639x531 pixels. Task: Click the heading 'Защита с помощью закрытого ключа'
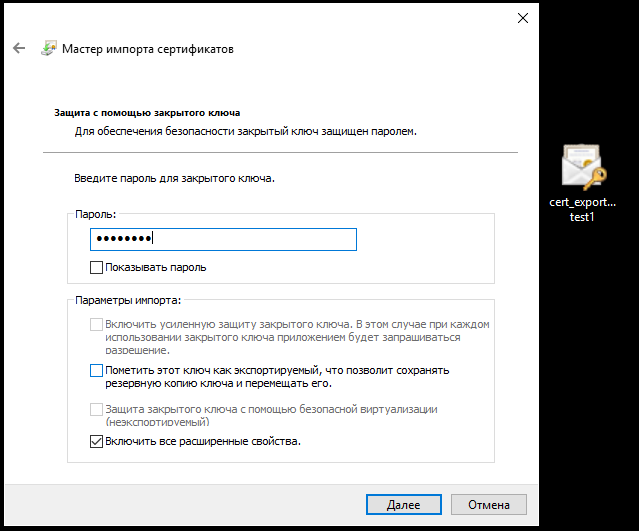[x=147, y=114]
